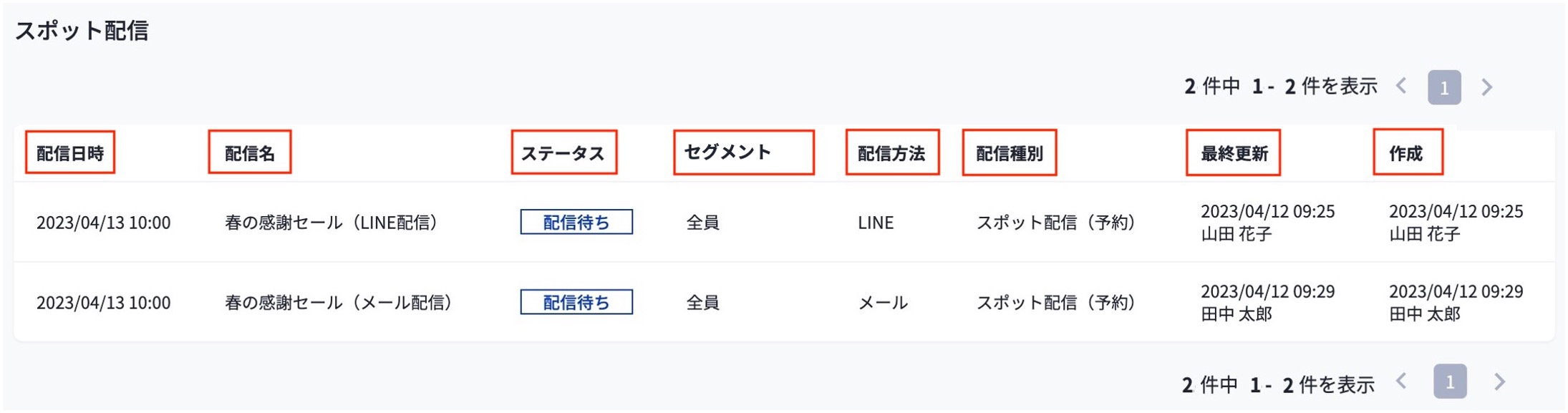
Task: Go to next page in bottom pagination
Action: [1499, 382]
